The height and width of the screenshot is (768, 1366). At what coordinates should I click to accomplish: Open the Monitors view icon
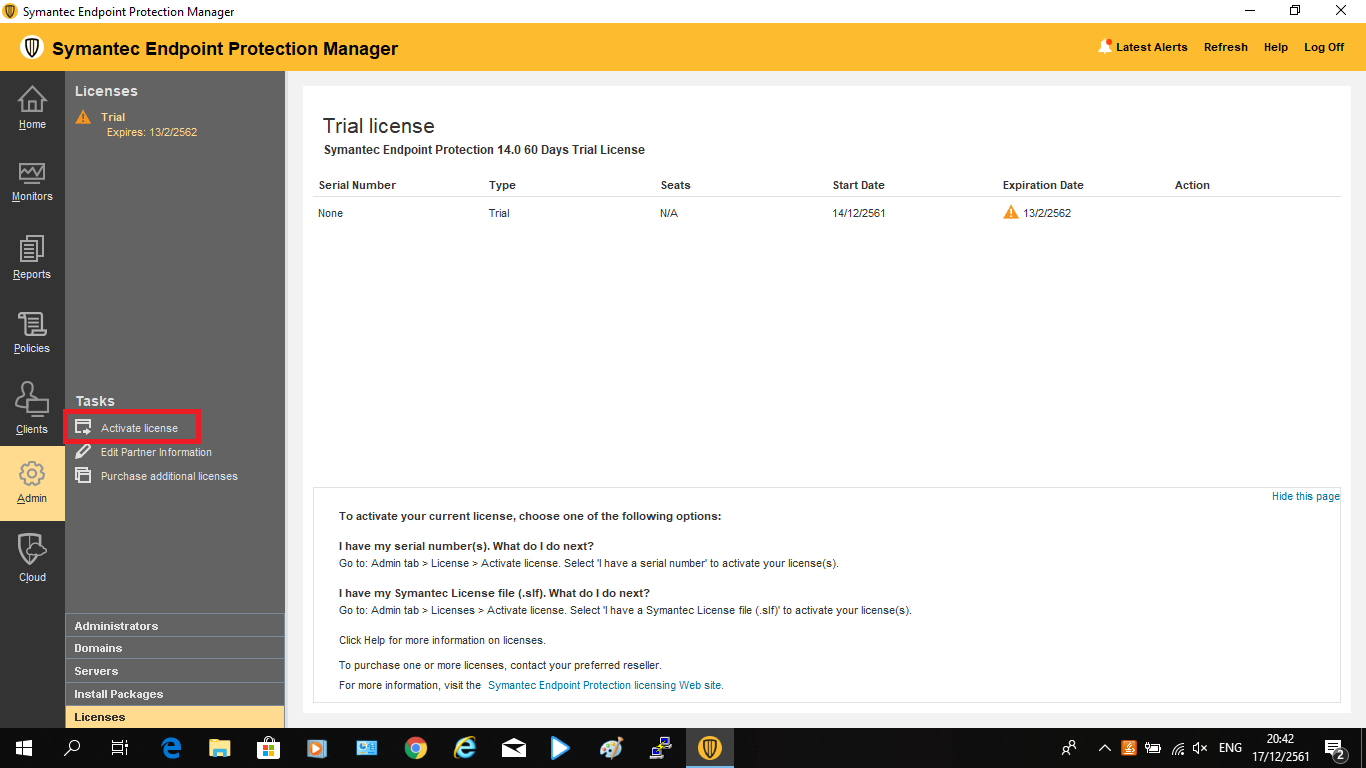tap(32, 174)
